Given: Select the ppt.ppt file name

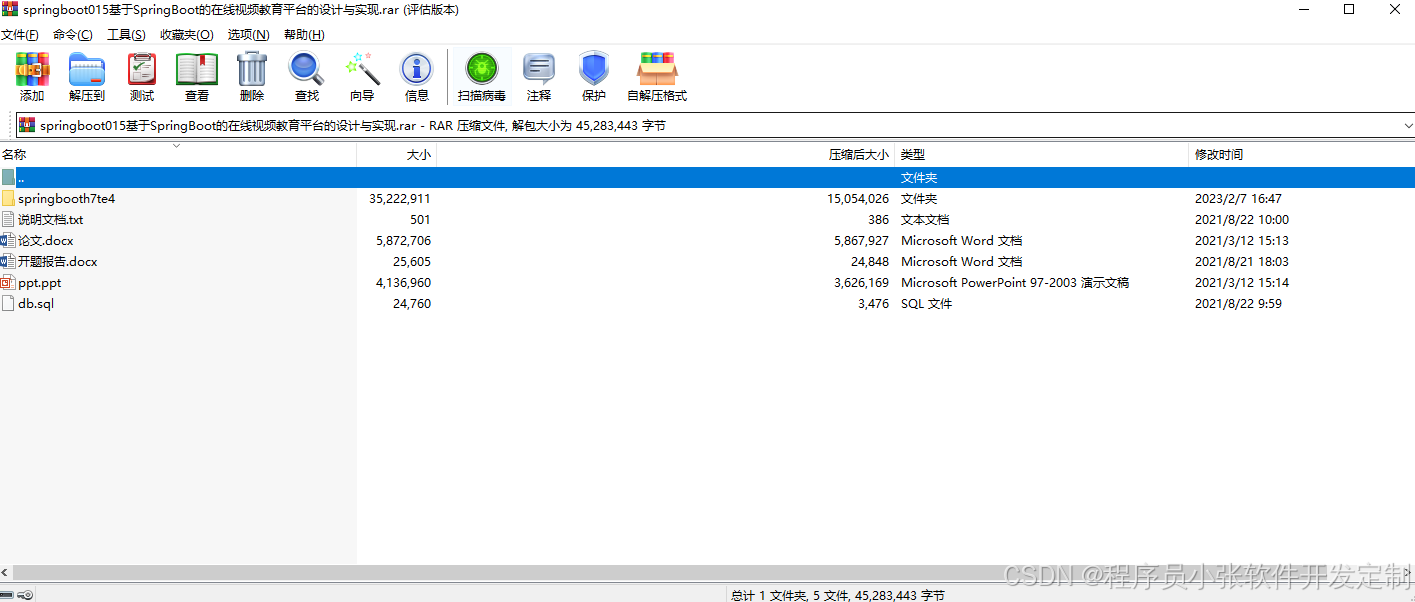Looking at the screenshot, I should click(x=40, y=282).
